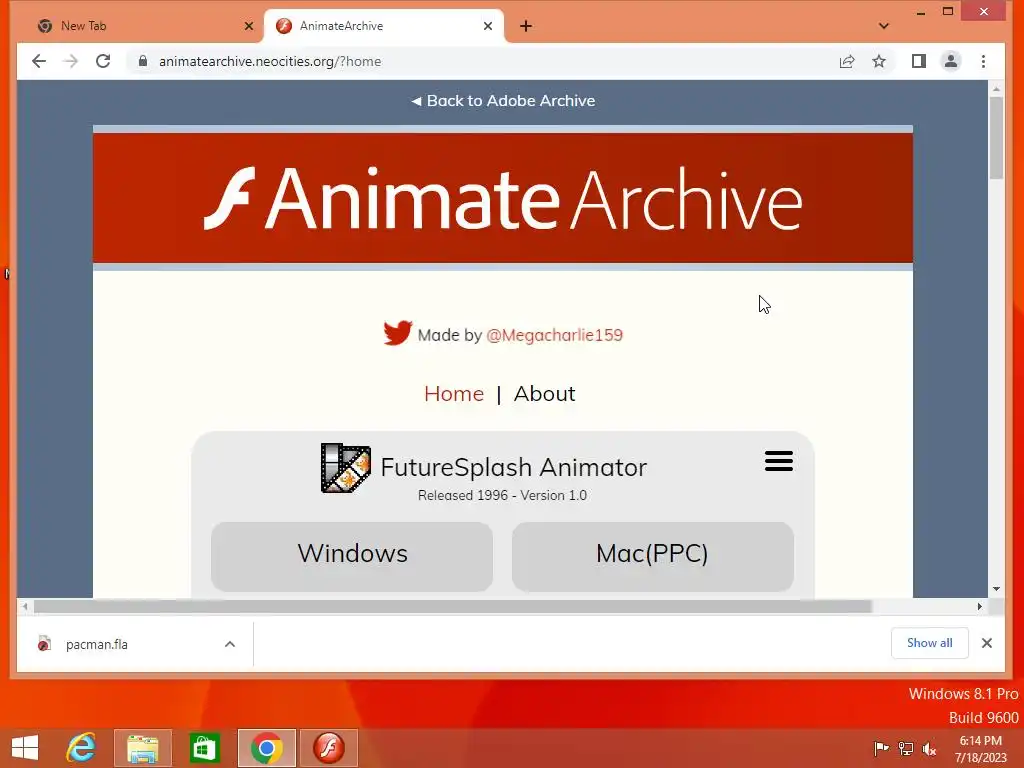Click the horizontal scroll right arrow

point(980,607)
